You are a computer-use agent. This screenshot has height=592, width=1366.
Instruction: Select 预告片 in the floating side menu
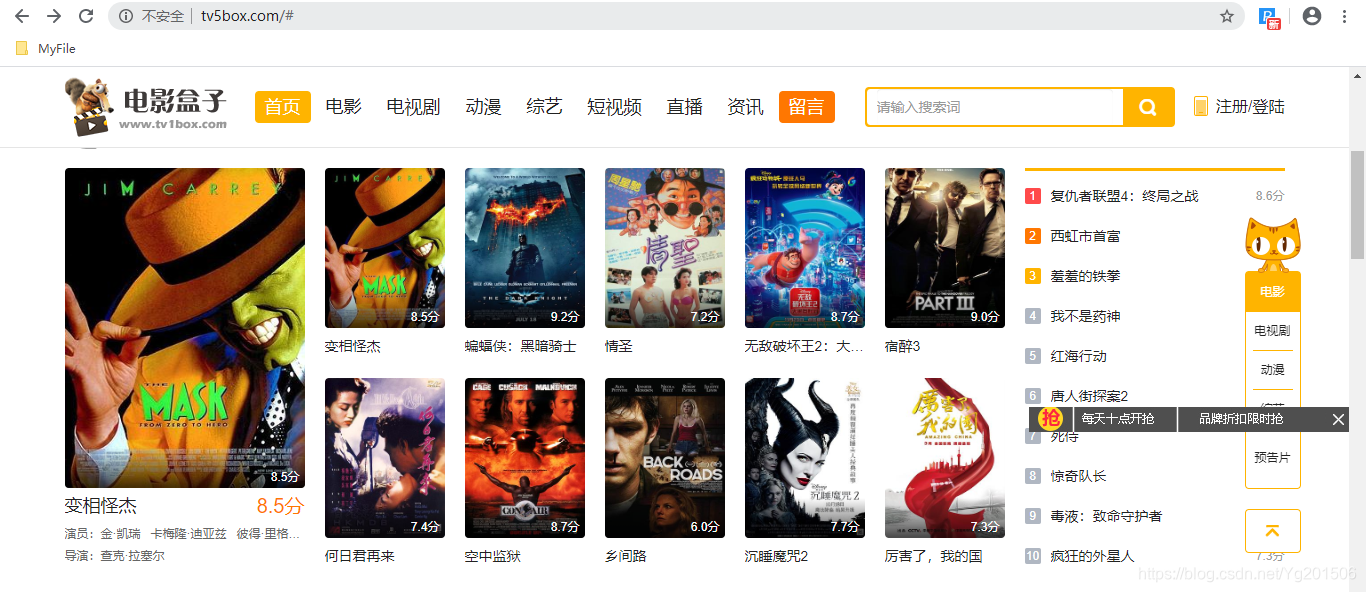[1272, 457]
